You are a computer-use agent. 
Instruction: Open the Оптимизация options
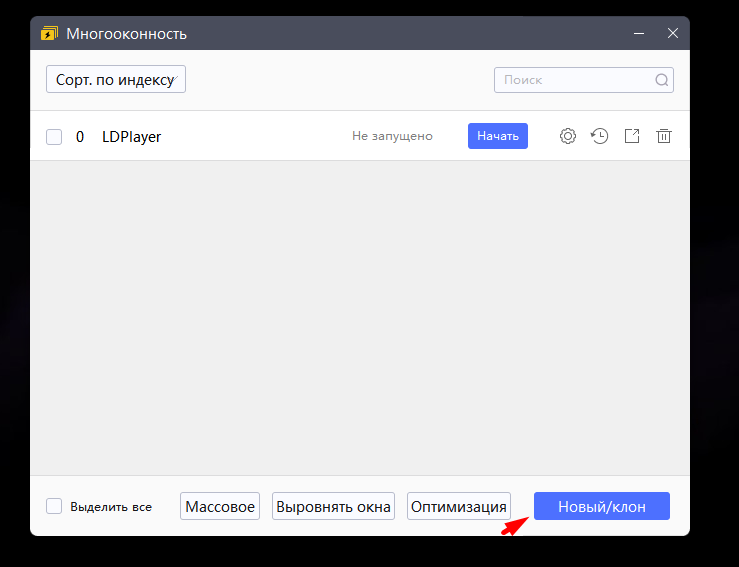click(459, 507)
